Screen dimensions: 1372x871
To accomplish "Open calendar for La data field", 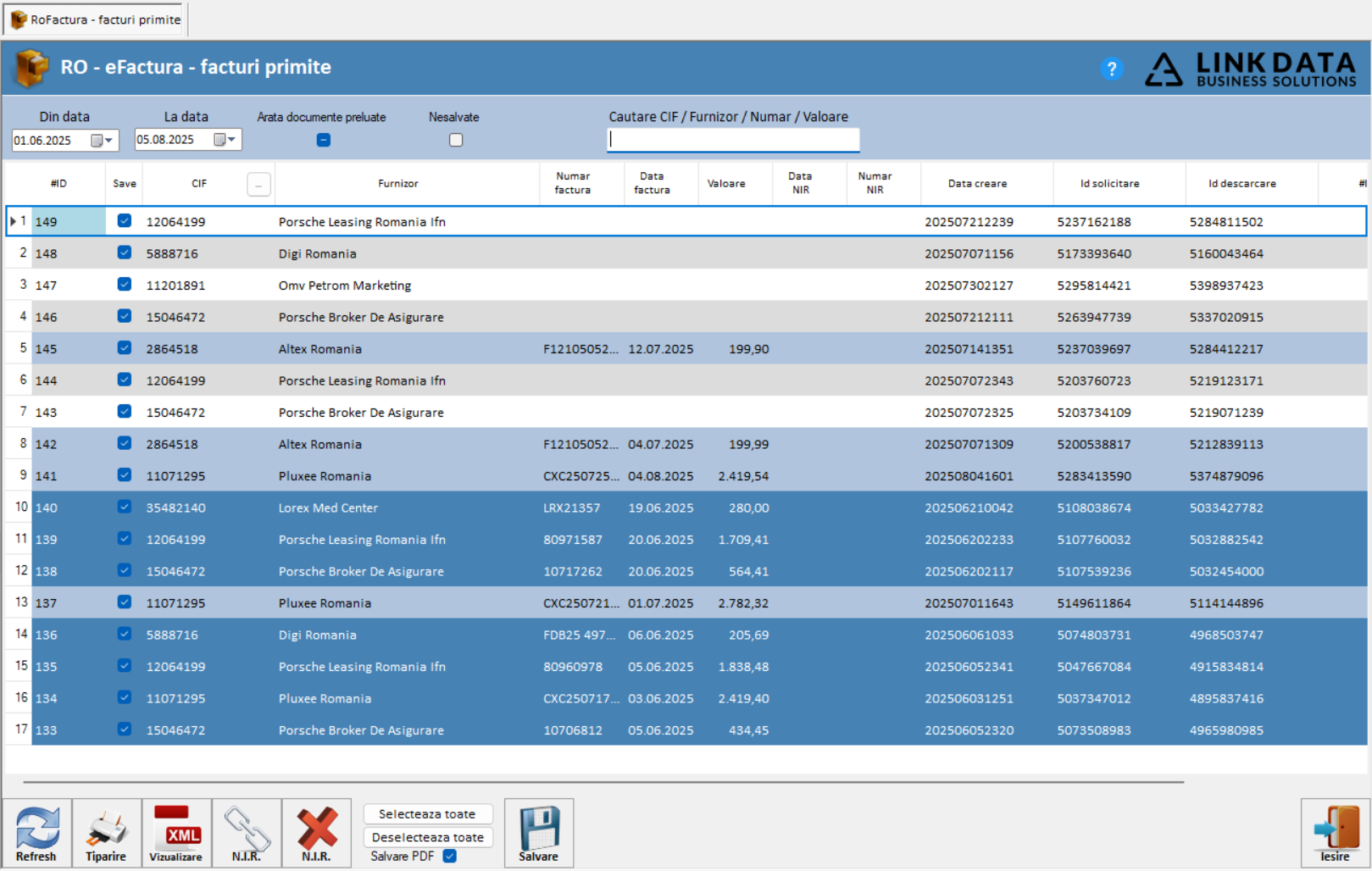I will [225, 140].
